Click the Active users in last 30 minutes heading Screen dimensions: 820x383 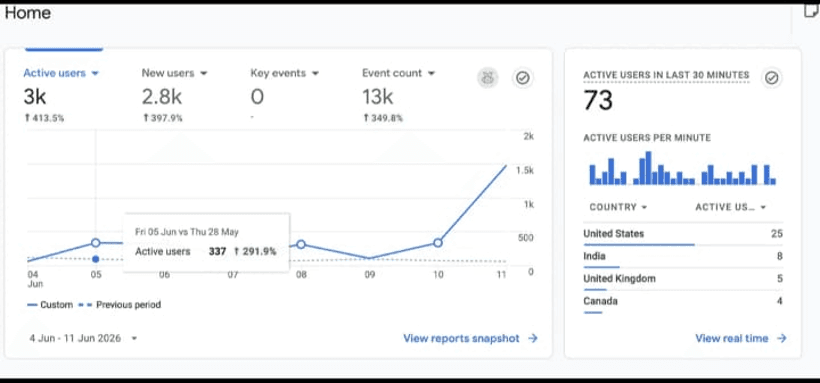click(666, 75)
